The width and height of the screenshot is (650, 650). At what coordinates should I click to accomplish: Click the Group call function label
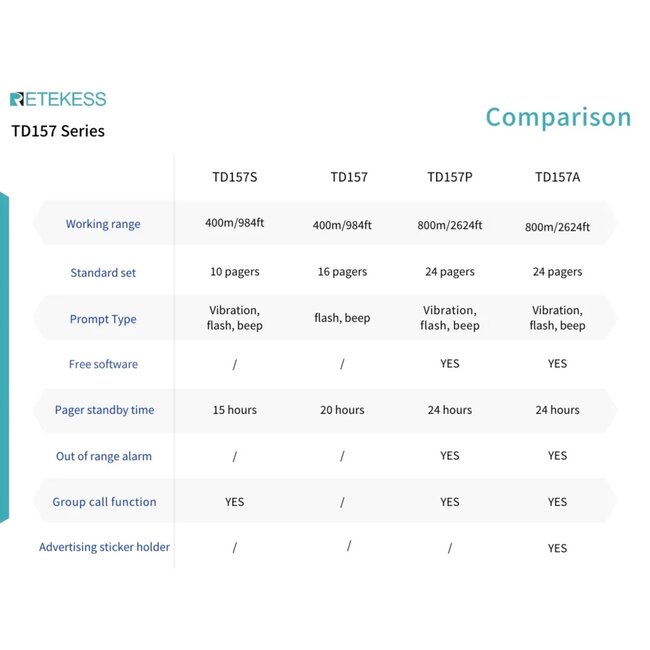click(x=104, y=502)
